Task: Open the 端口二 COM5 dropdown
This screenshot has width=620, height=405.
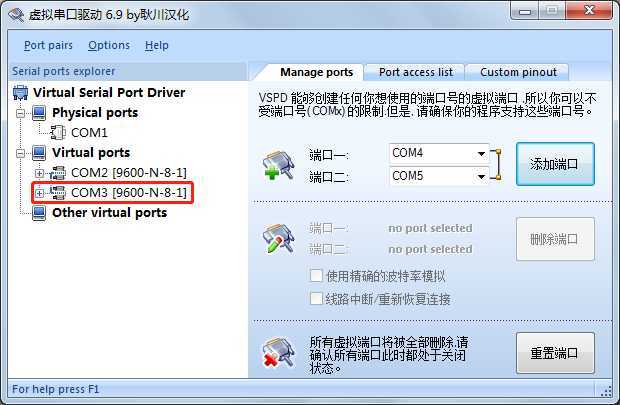Action: 481,176
